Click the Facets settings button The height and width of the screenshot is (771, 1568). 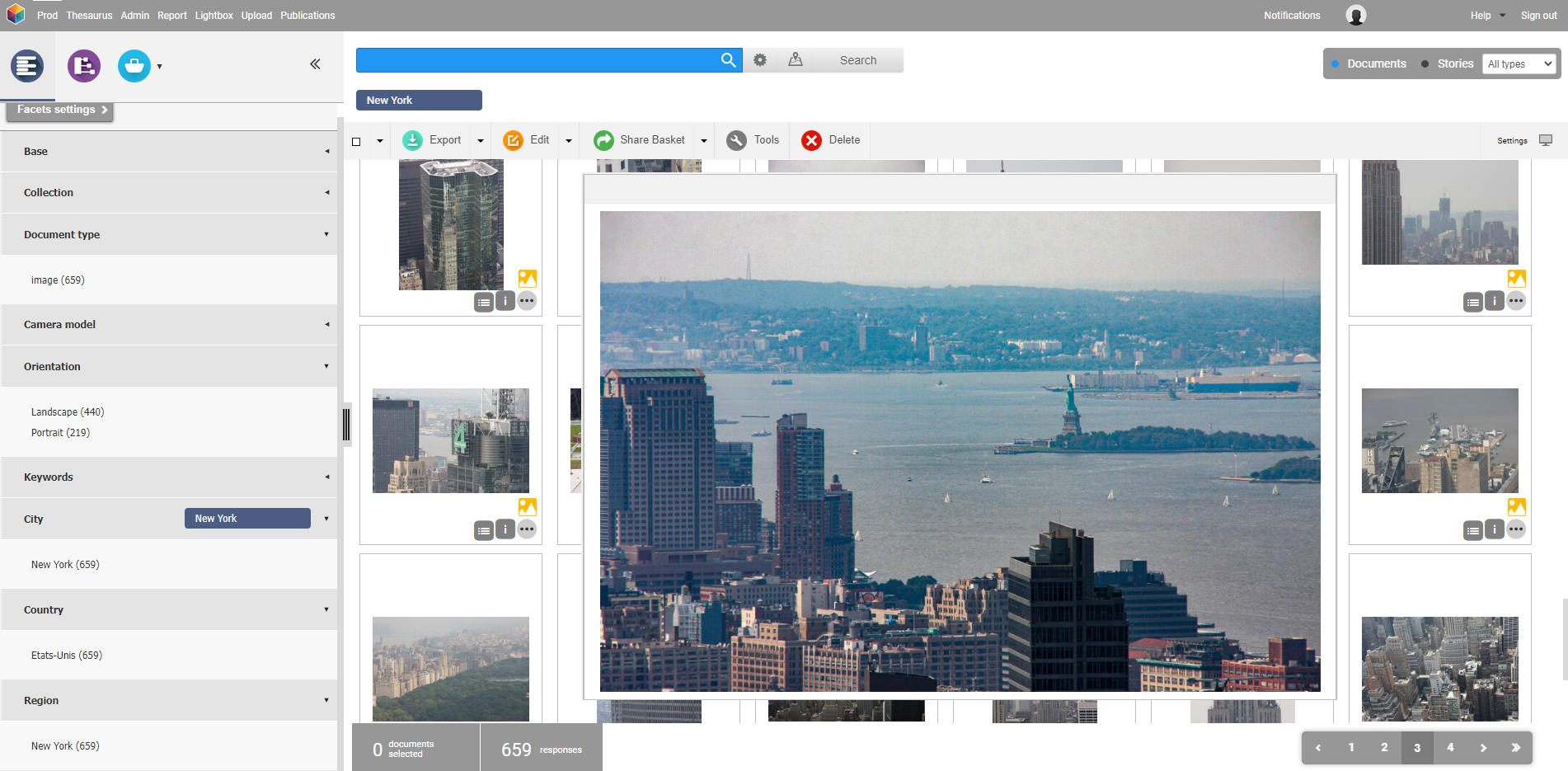(x=60, y=110)
